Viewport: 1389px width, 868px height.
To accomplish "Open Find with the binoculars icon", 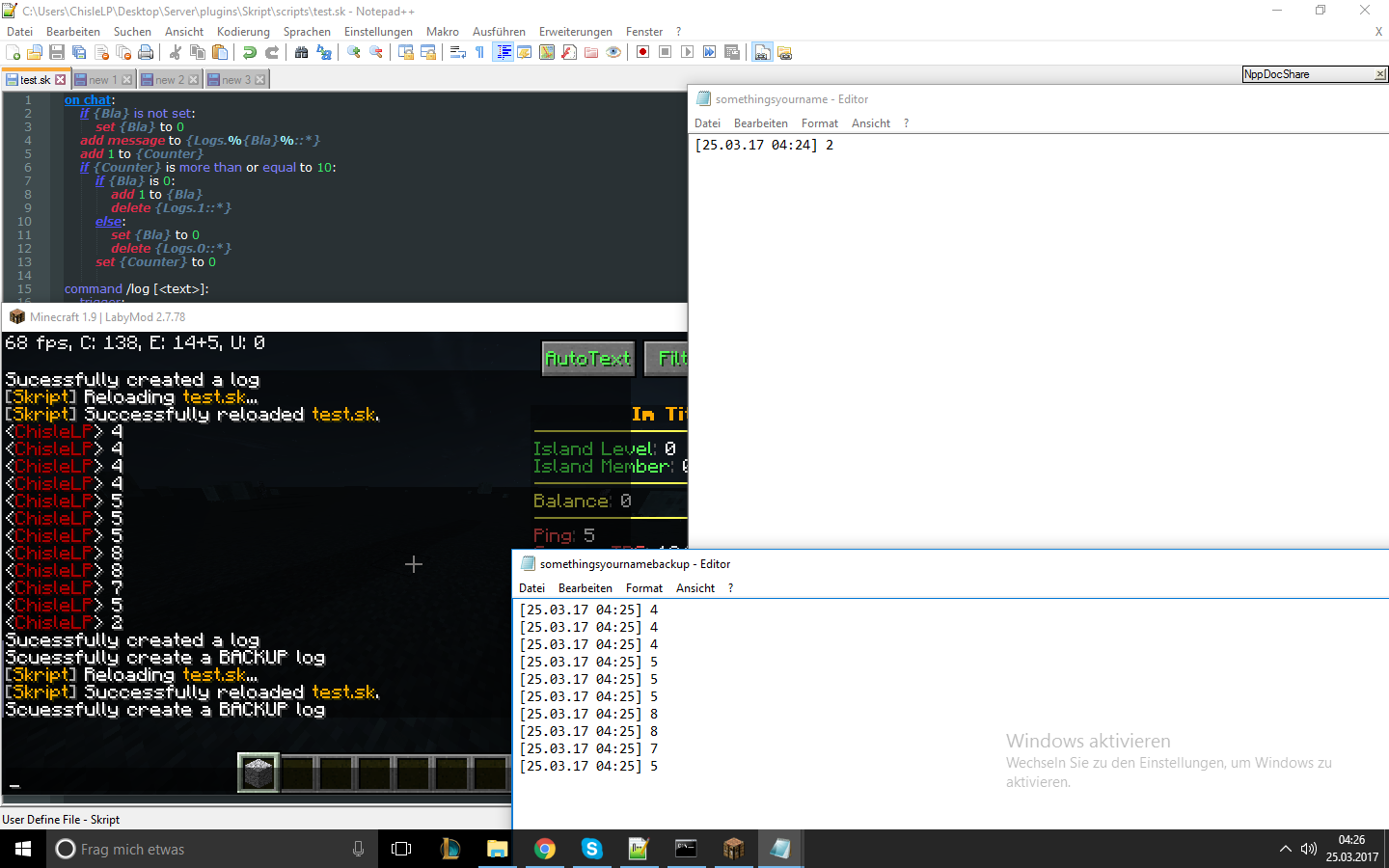I will 302,52.
